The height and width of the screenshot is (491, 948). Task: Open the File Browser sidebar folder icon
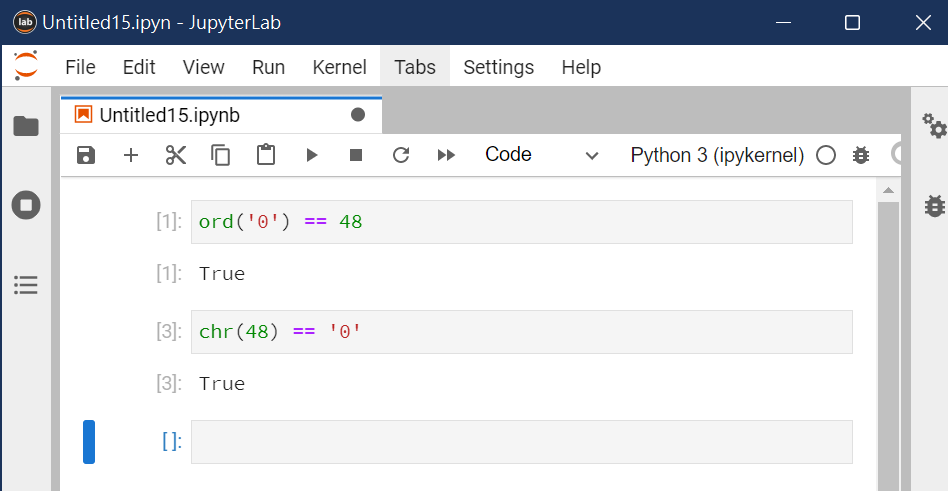point(26,126)
